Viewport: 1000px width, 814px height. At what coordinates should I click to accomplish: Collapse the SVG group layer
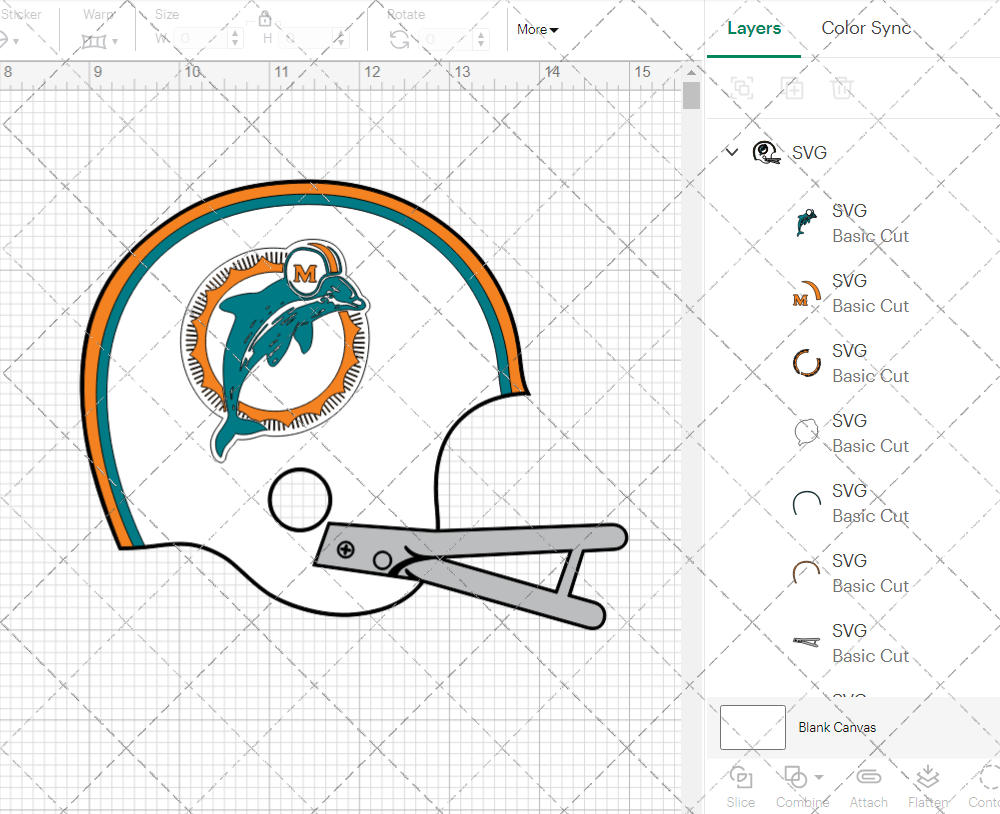click(732, 152)
